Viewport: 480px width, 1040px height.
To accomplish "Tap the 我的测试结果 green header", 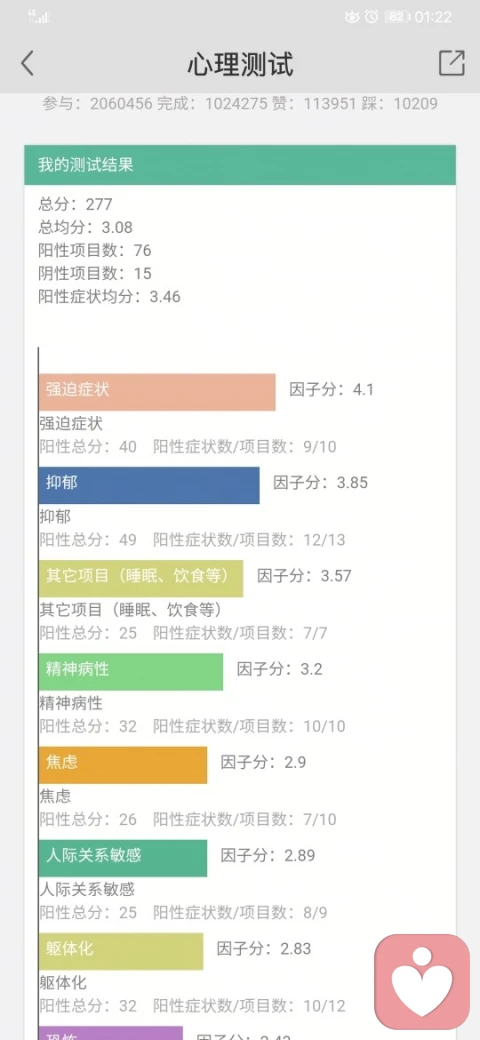I will pyautogui.click(x=240, y=164).
